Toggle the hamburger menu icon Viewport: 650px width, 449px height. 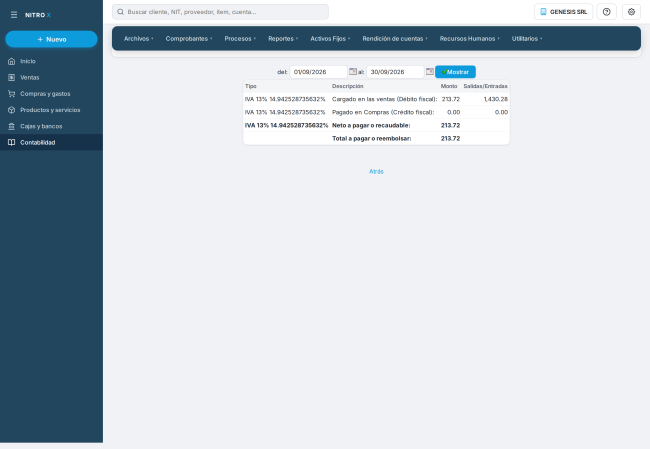[14, 15]
